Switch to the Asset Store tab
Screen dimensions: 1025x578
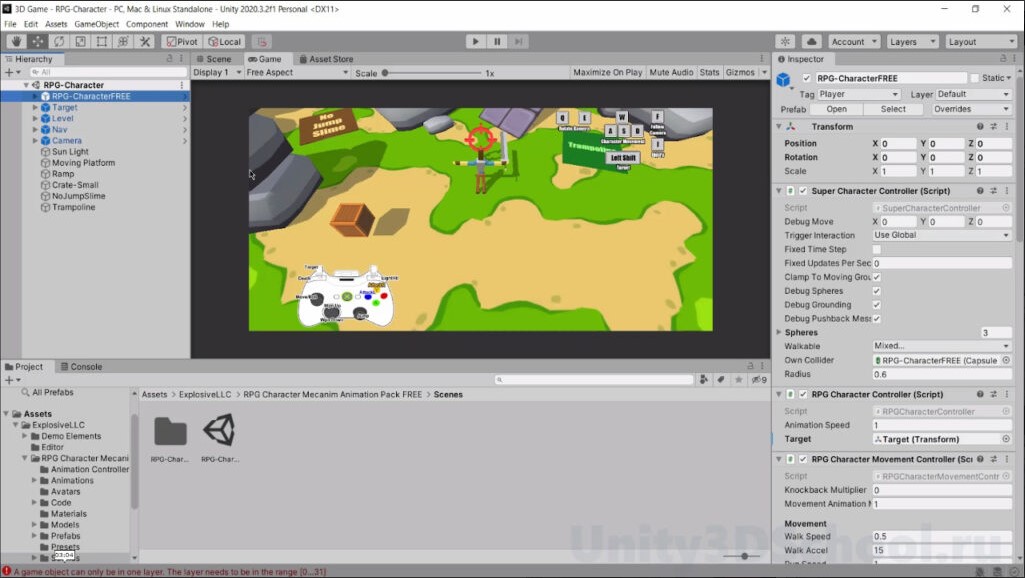coord(326,59)
